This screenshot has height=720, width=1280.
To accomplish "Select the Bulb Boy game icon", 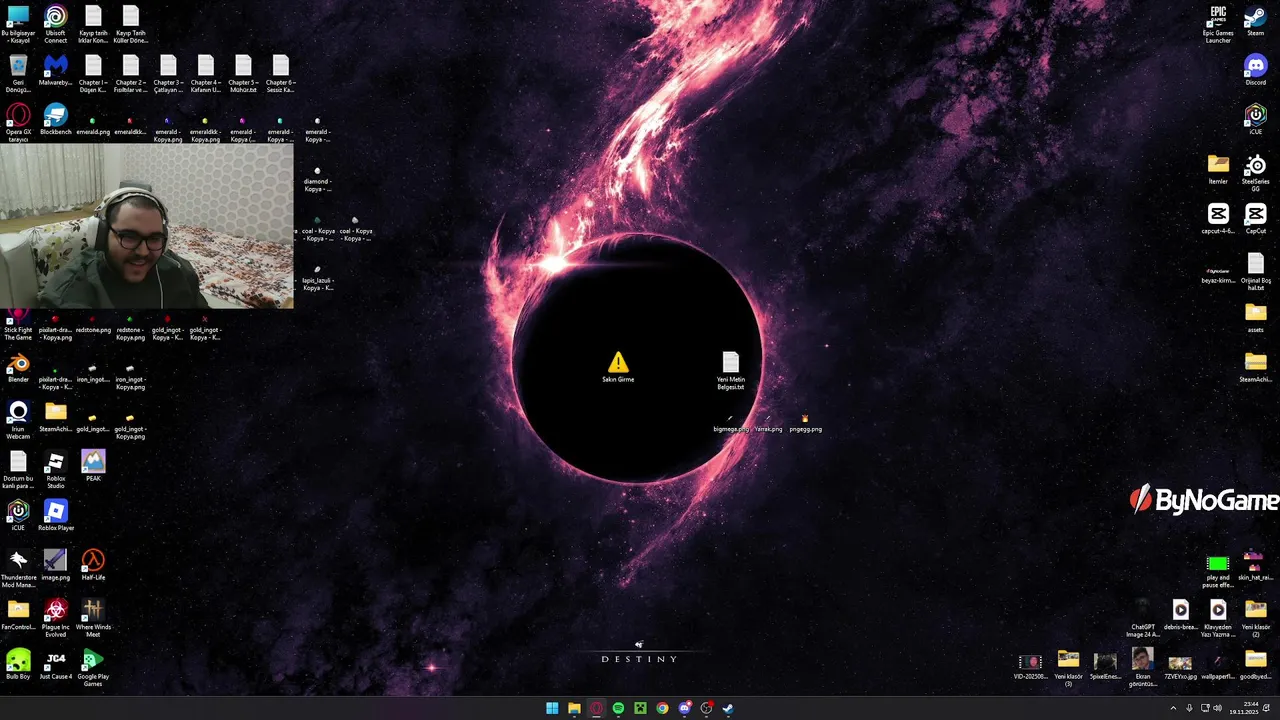I will (18, 664).
